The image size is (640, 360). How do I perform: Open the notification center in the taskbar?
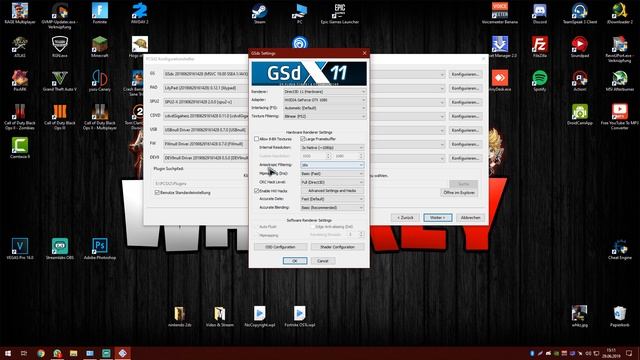(x=629, y=353)
